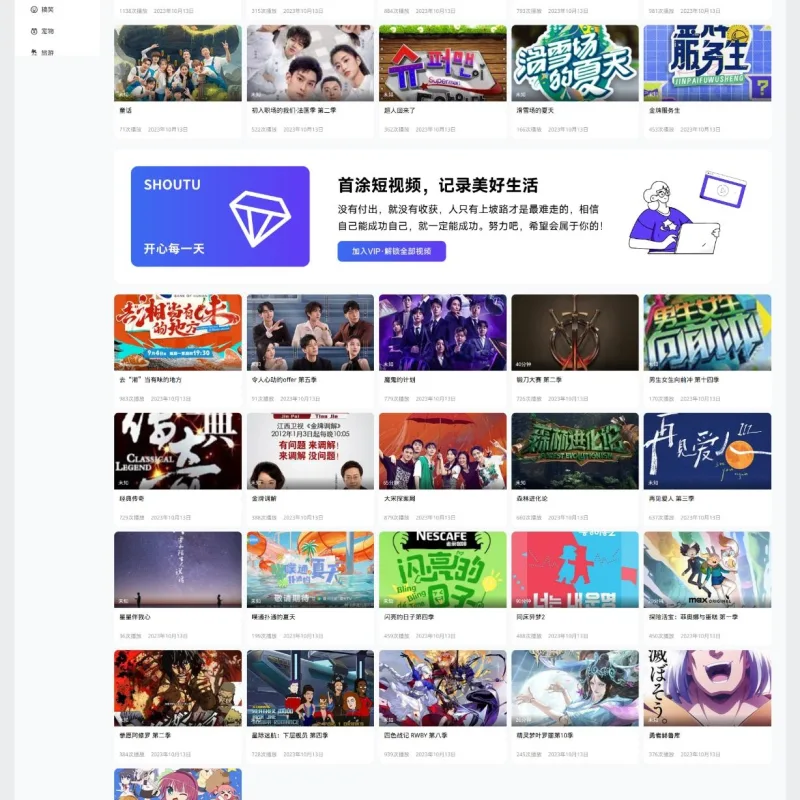Open the 滑雪场的夏天 thumbnail
Image resolution: width=800 pixels, height=800 pixels.
(x=575, y=63)
